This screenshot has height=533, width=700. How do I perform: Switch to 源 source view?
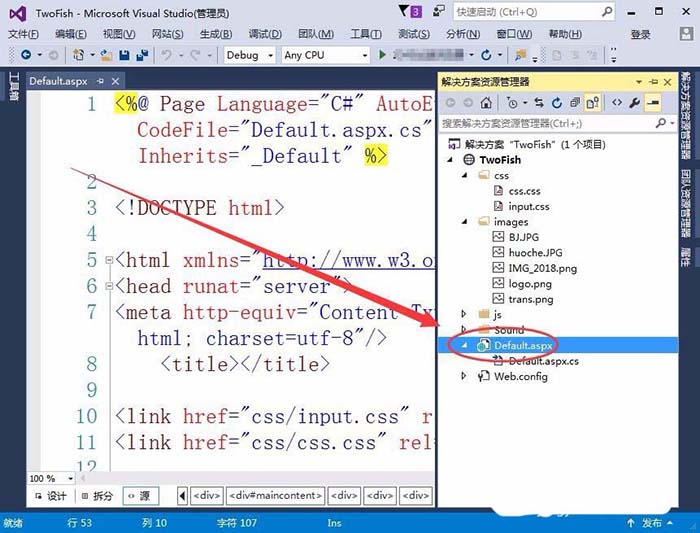(x=140, y=496)
